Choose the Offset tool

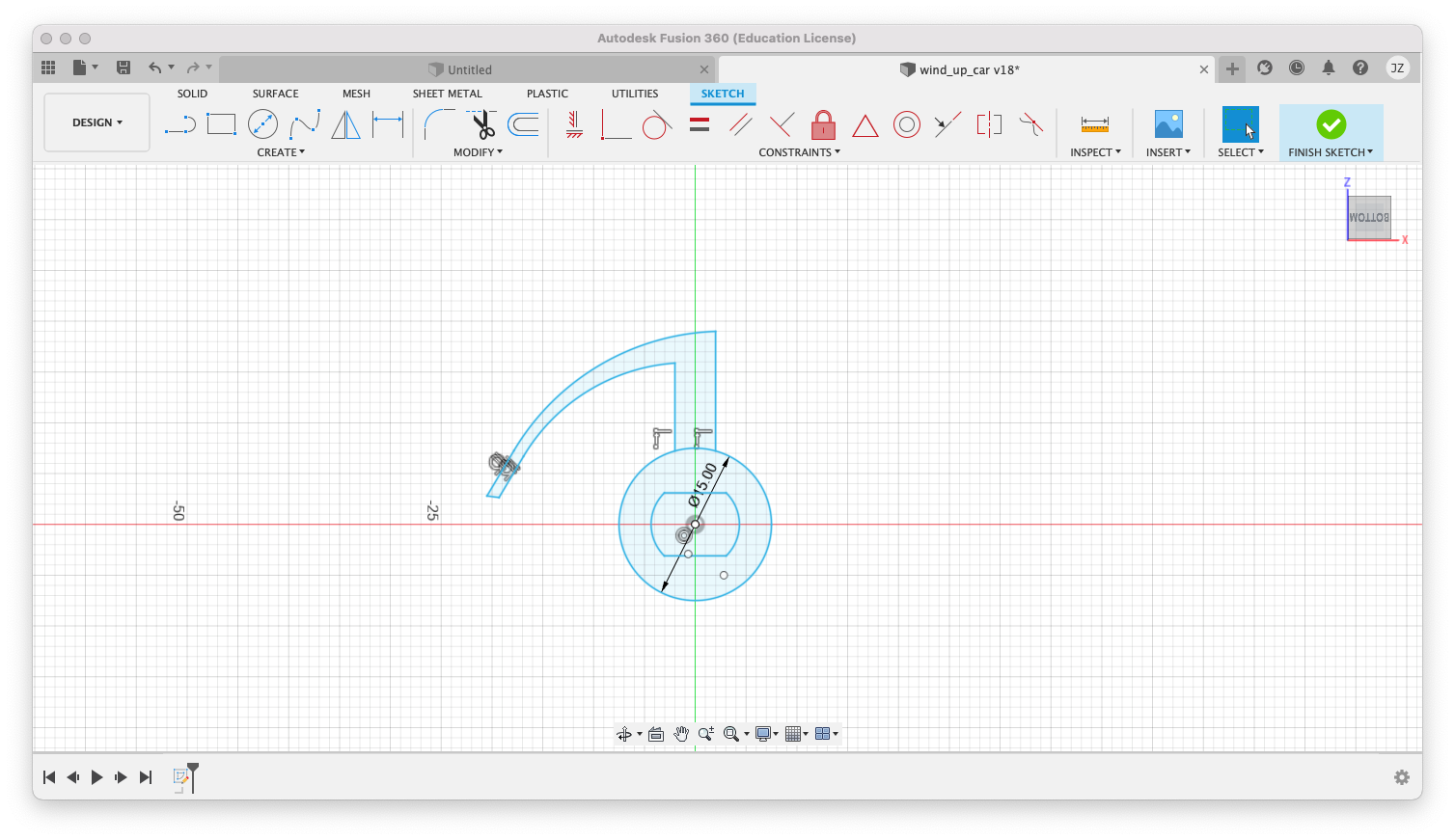click(524, 124)
